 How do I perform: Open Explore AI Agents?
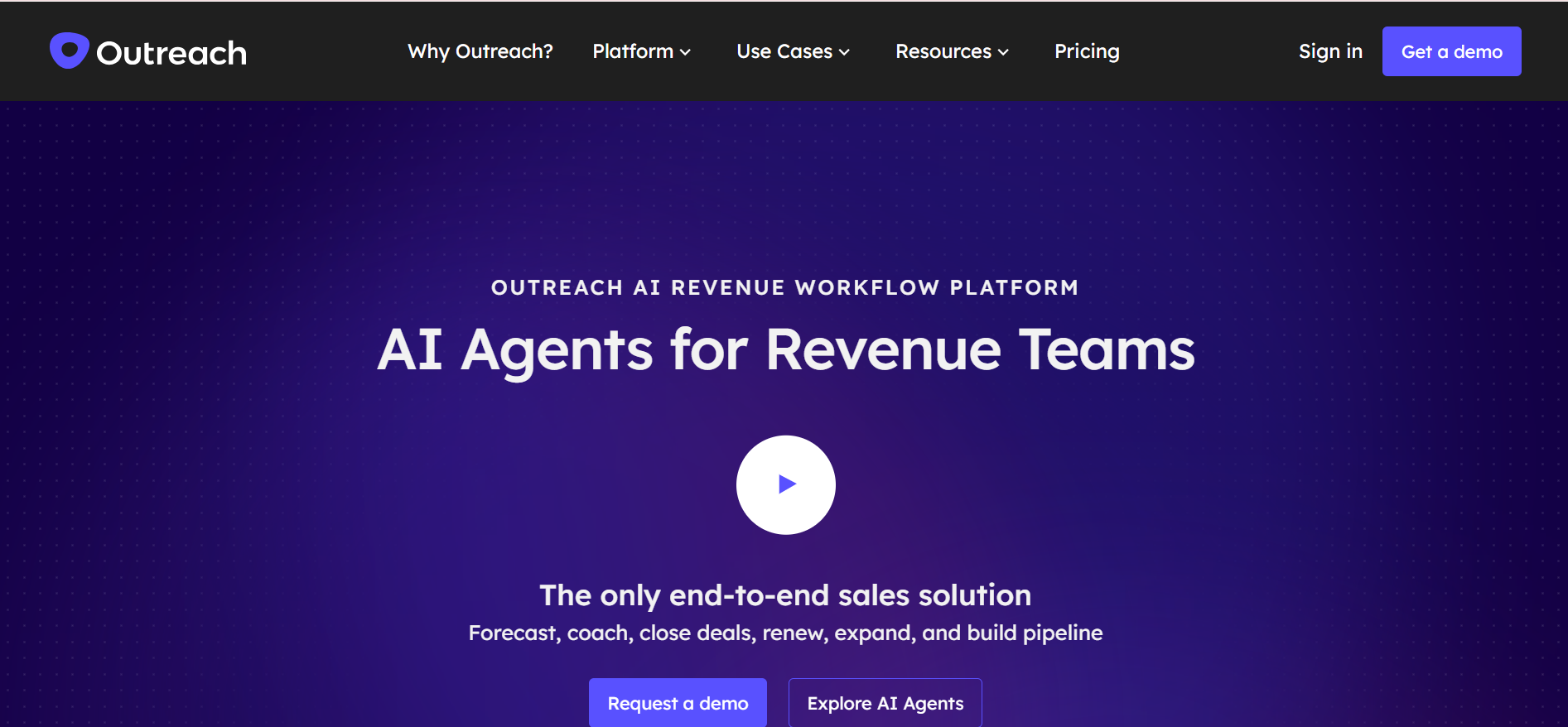pyautogui.click(x=885, y=703)
